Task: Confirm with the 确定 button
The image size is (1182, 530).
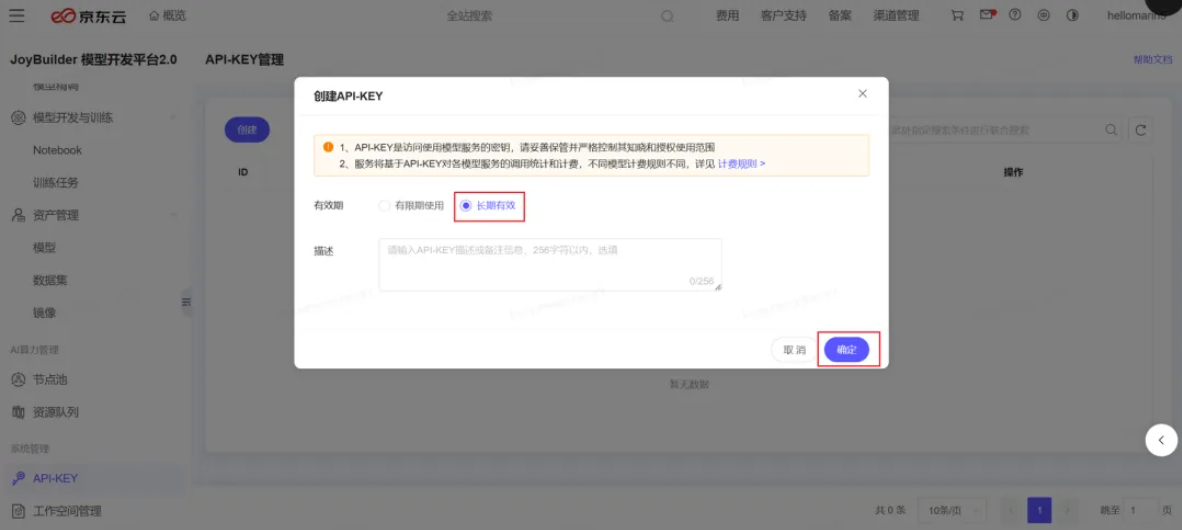Action: point(846,350)
